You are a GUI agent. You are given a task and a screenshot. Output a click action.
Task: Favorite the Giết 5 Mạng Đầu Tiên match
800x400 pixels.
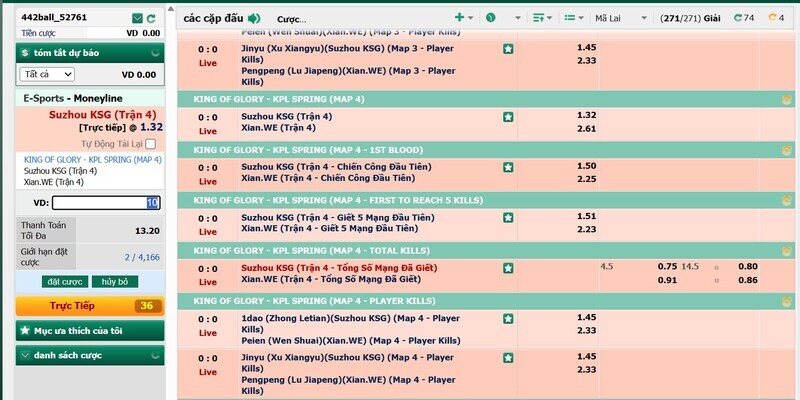[508, 218]
